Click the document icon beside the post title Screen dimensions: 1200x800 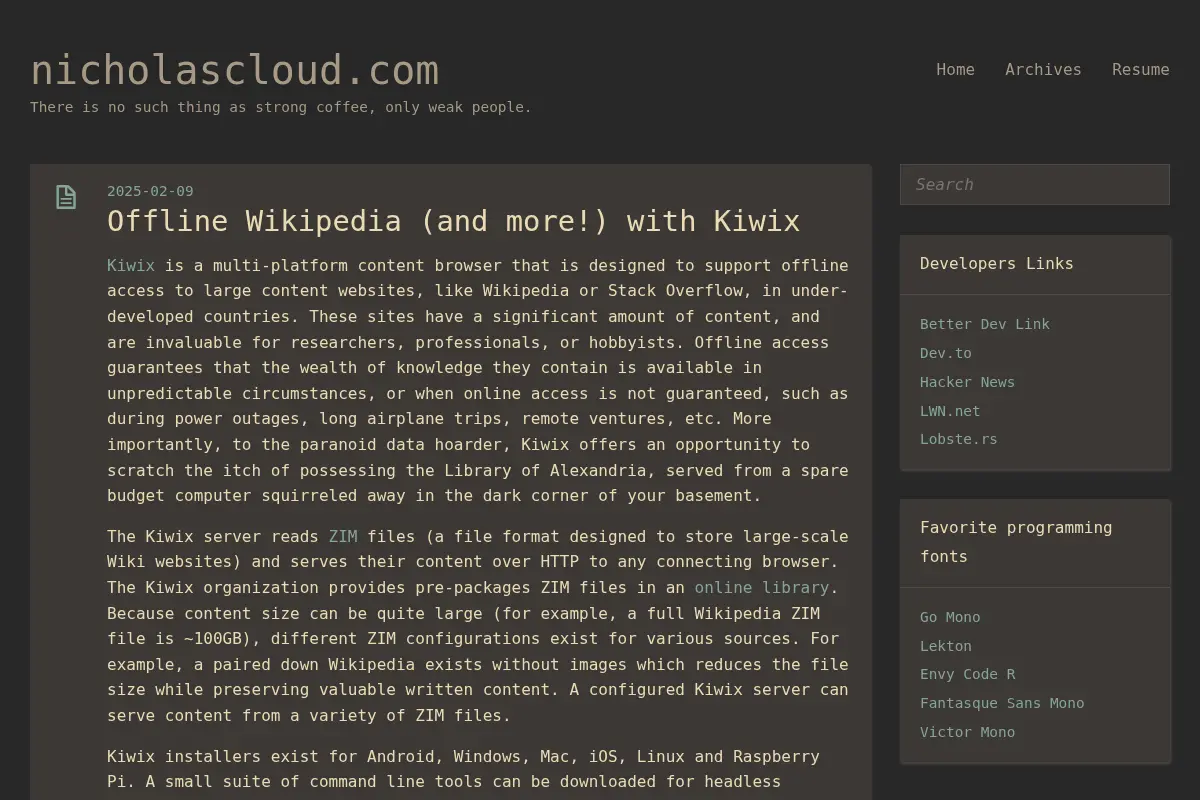click(66, 197)
